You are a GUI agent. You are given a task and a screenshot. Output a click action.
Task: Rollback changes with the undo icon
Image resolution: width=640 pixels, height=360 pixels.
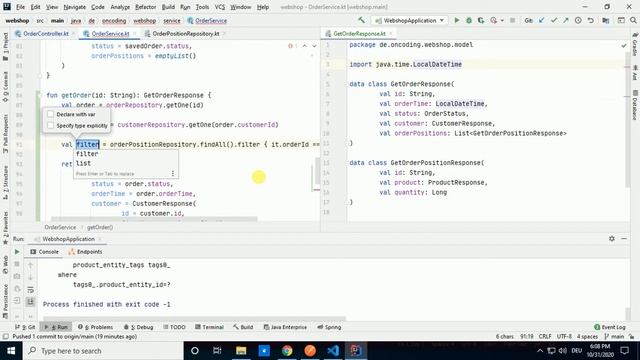click(591, 20)
